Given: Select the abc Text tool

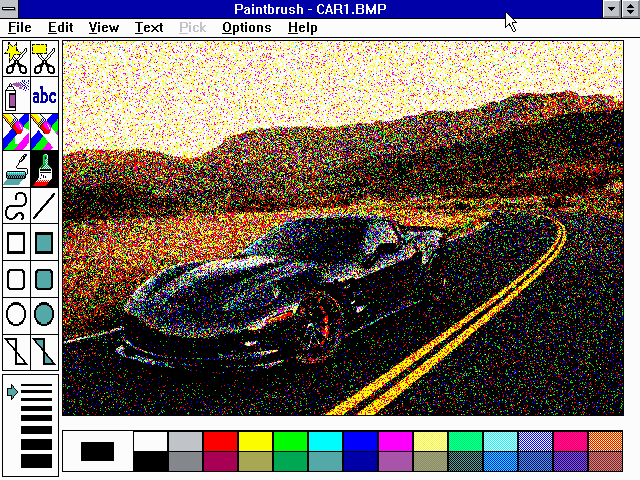Looking at the screenshot, I should 44,96.
